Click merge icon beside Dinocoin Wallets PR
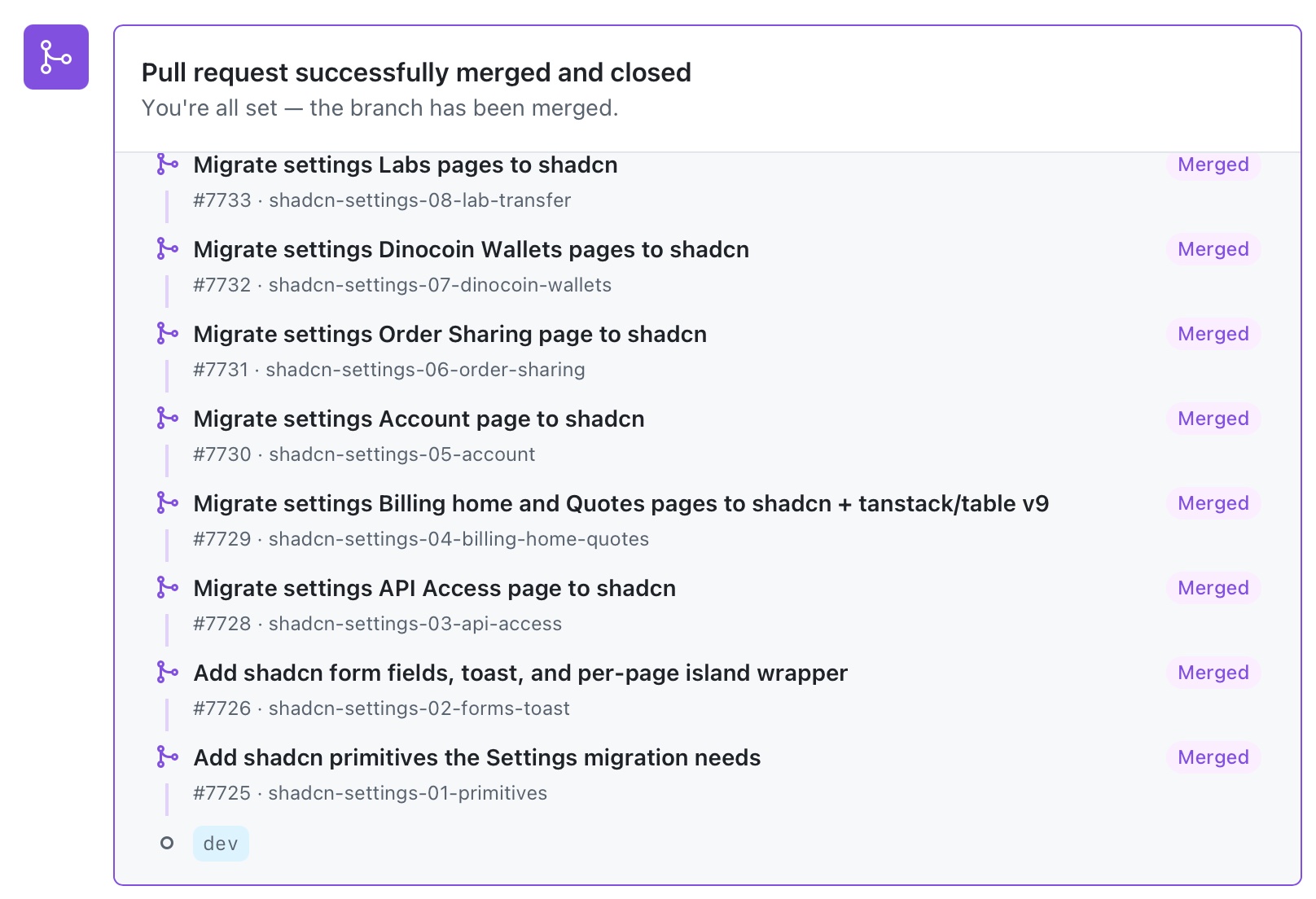The height and width of the screenshot is (899, 1316). 167,248
